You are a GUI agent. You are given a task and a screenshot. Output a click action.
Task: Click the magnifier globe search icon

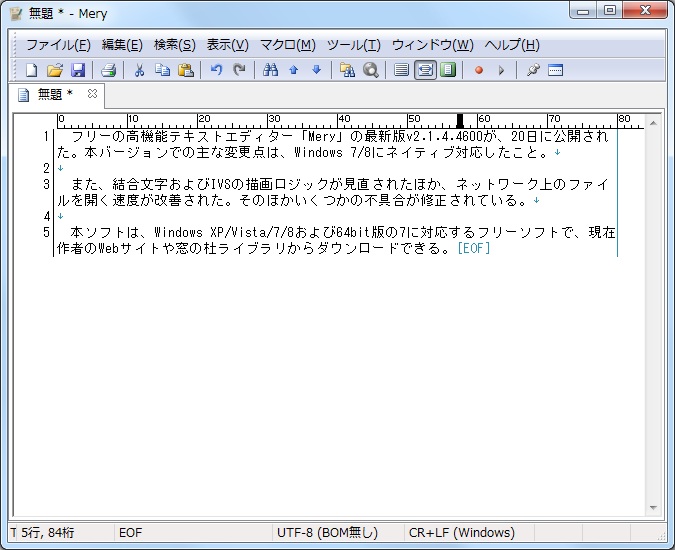point(371,70)
